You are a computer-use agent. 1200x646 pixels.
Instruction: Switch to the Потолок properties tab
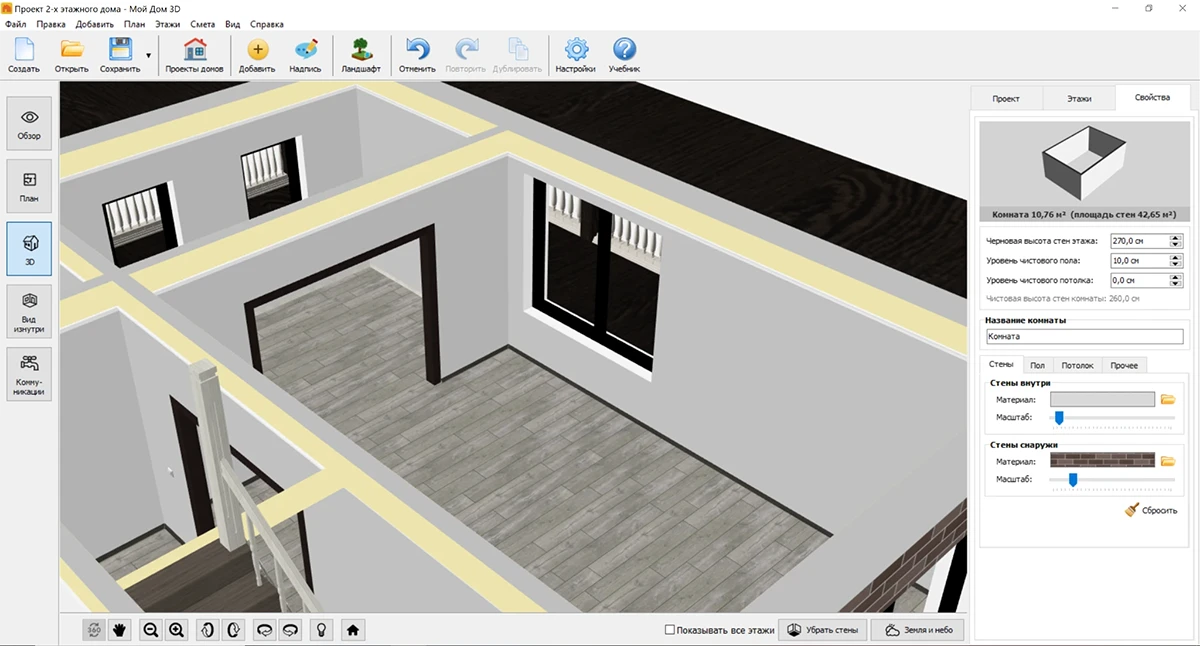(x=1077, y=365)
